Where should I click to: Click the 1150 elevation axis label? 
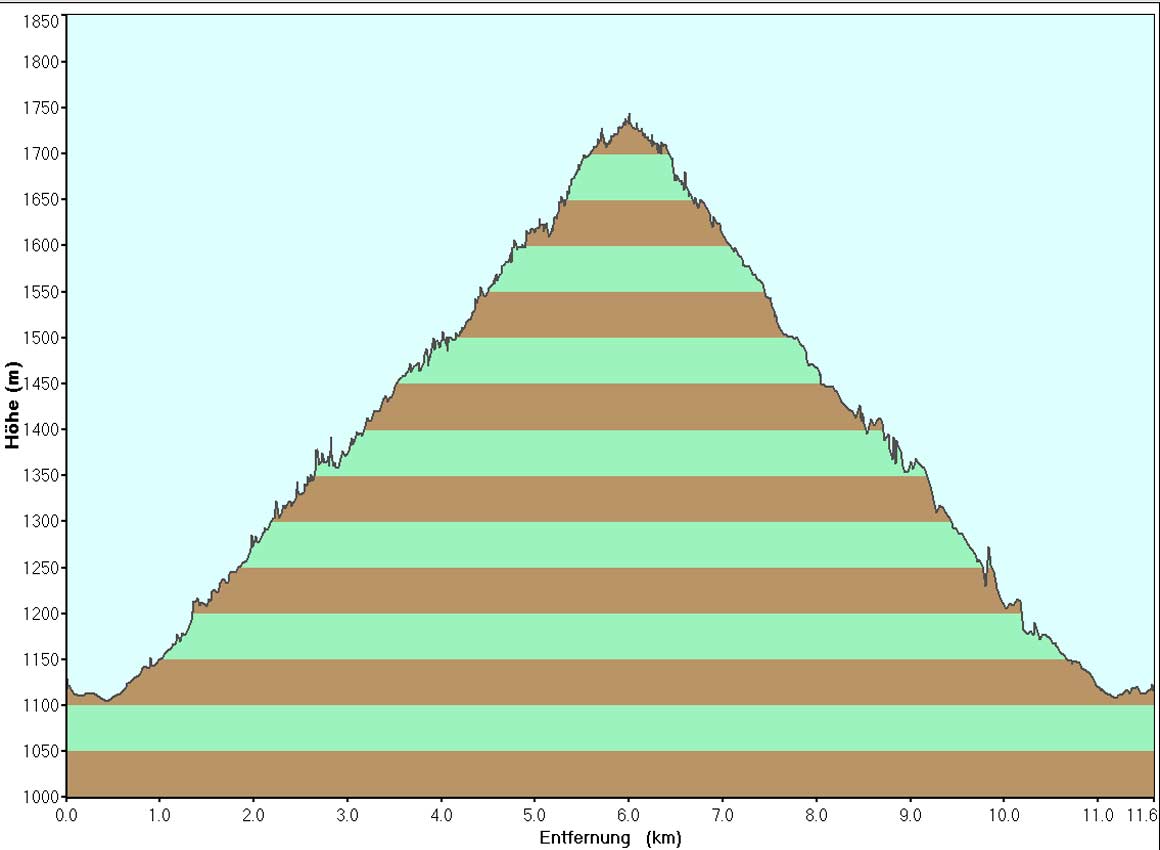pos(40,660)
